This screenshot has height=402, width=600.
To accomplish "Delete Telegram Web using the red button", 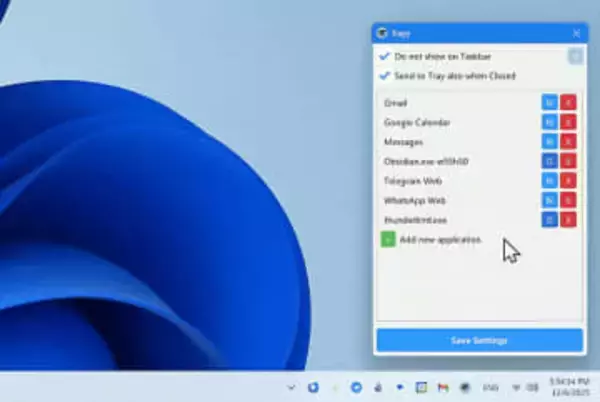I will click(x=568, y=181).
